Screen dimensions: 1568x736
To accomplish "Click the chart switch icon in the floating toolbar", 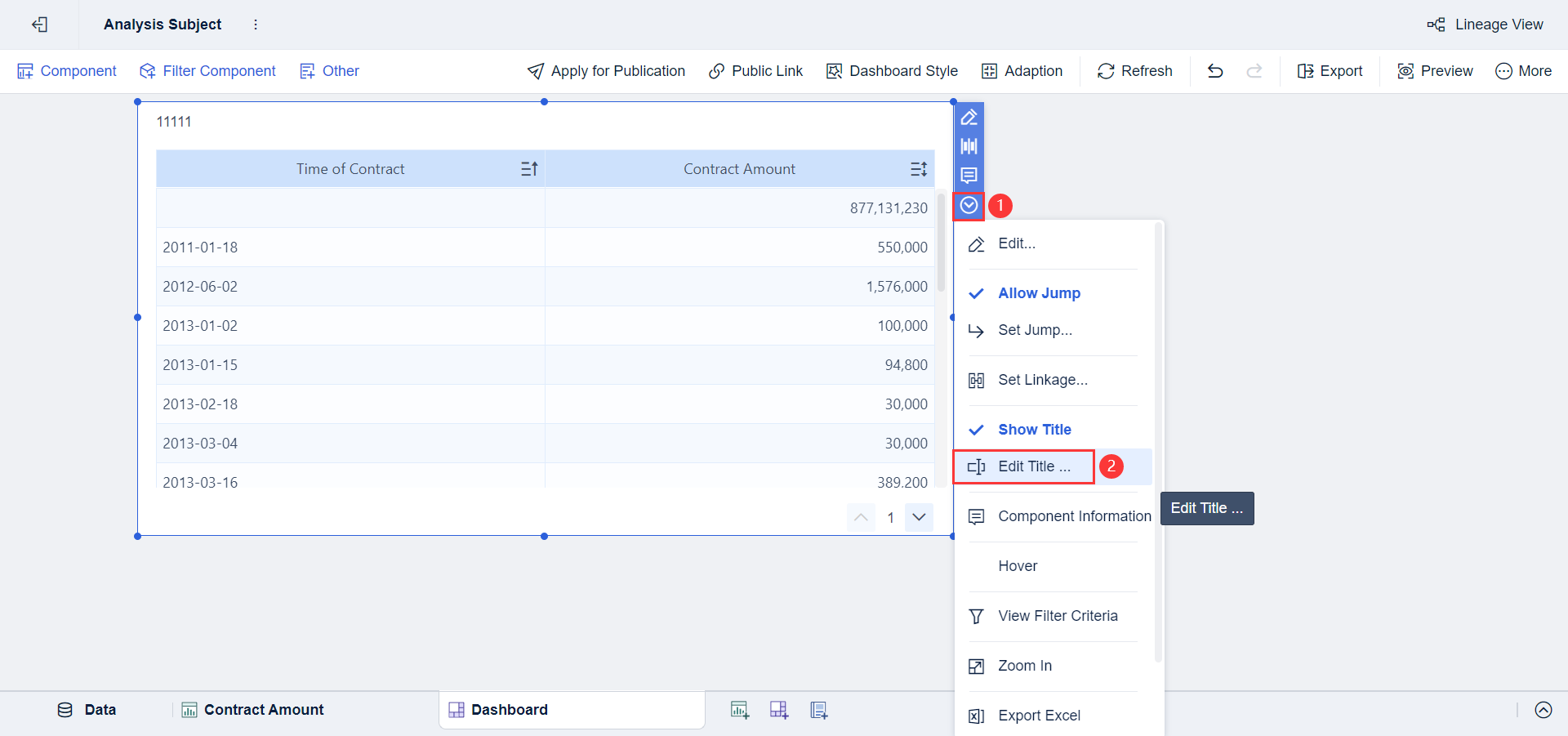I will 969,146.
